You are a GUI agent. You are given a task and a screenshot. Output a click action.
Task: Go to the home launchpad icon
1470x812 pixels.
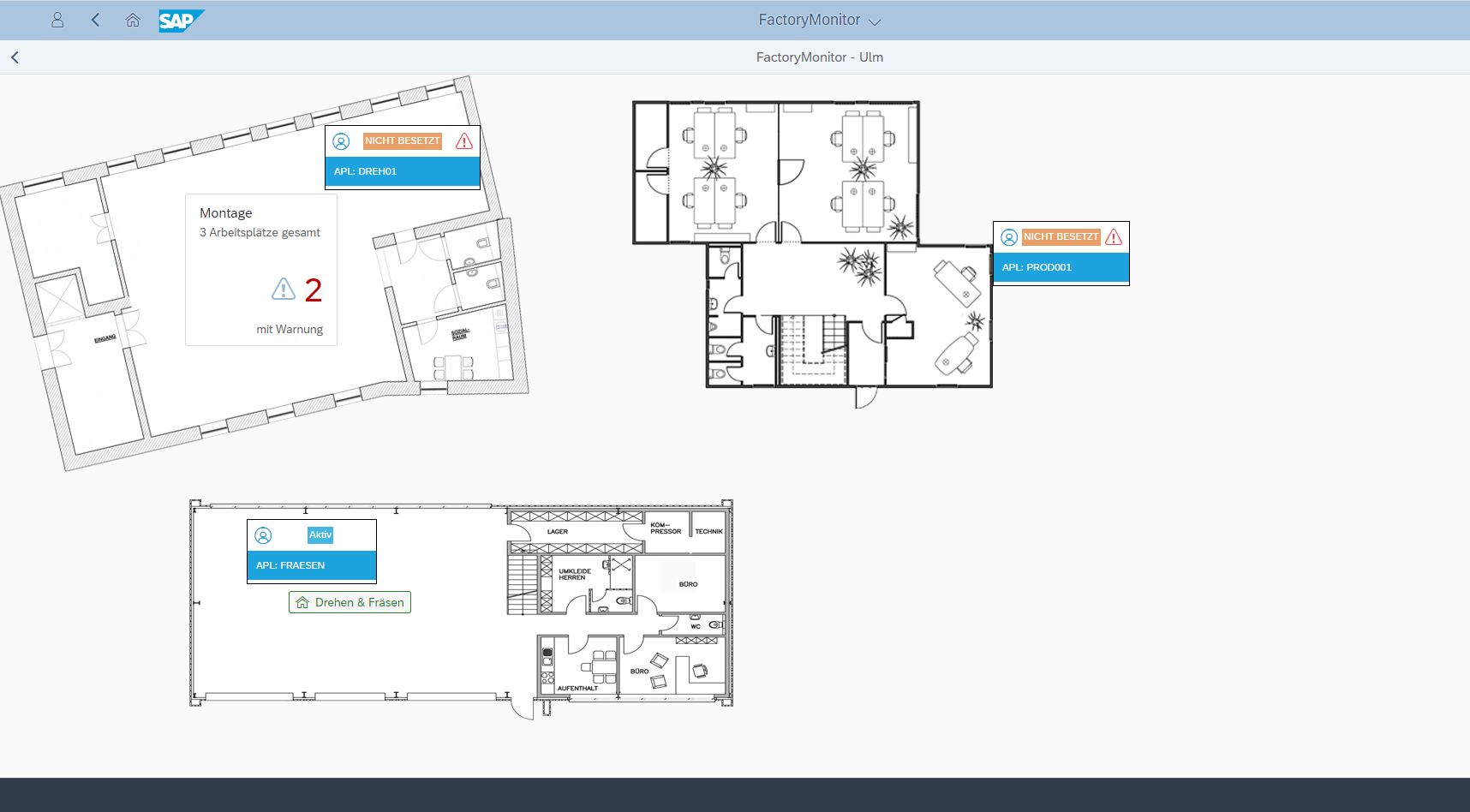pos(133,20)
